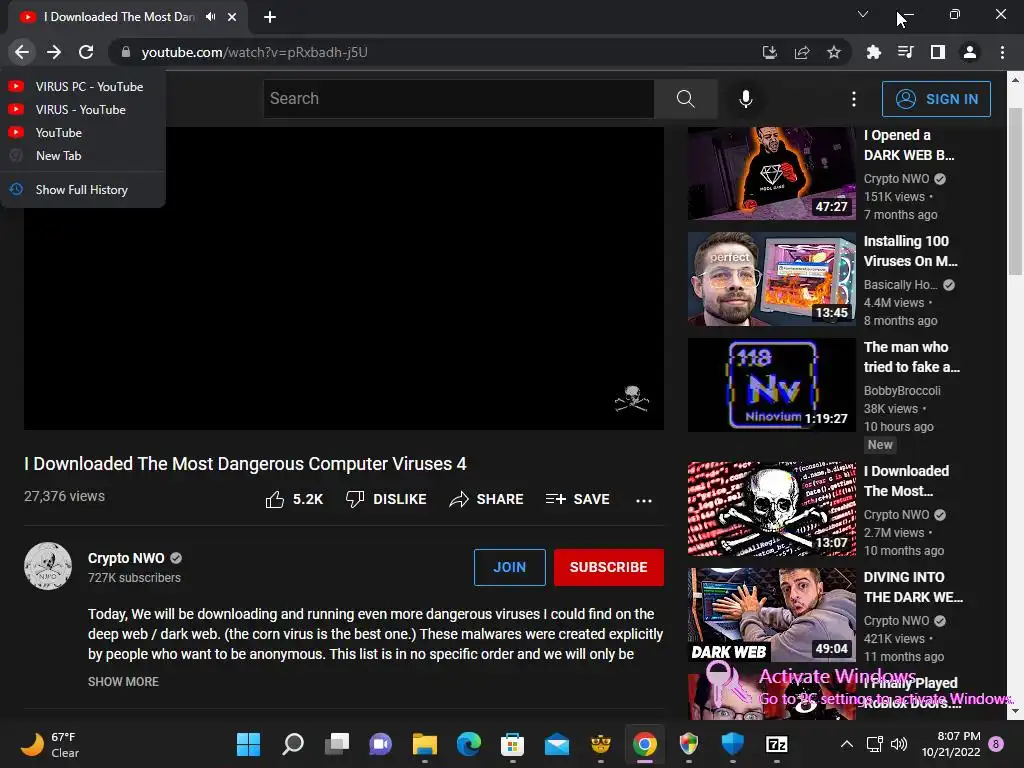Open Windows Security blue shield icon
1024x768 pixels.
click(733, 744)
